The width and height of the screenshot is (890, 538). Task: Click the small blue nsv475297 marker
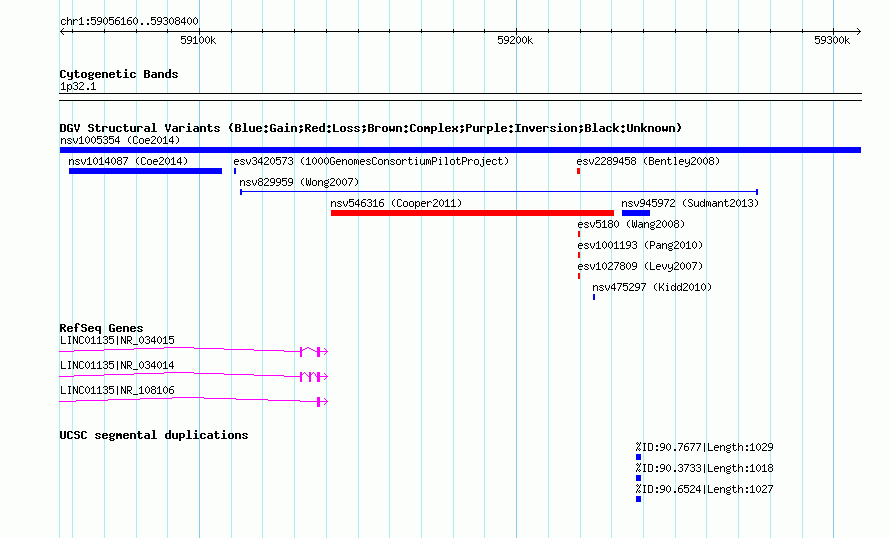594,297
